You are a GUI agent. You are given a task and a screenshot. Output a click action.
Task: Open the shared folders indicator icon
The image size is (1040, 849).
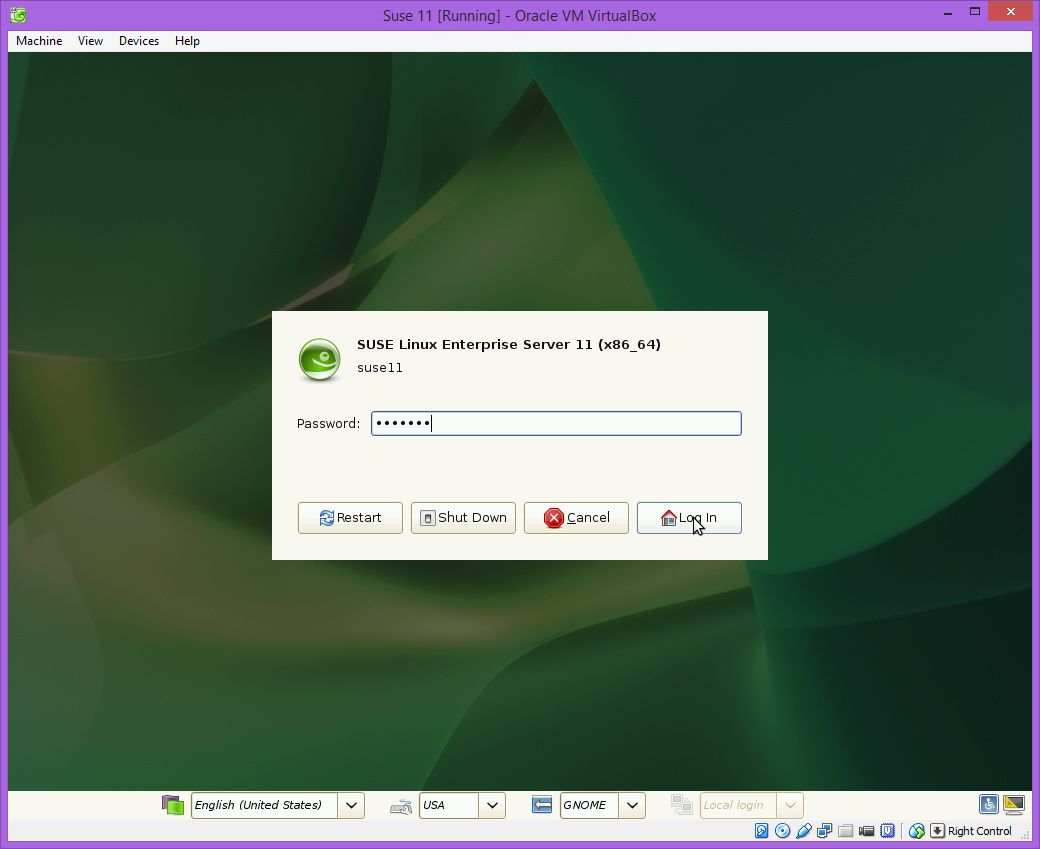(x=845, y=830)
